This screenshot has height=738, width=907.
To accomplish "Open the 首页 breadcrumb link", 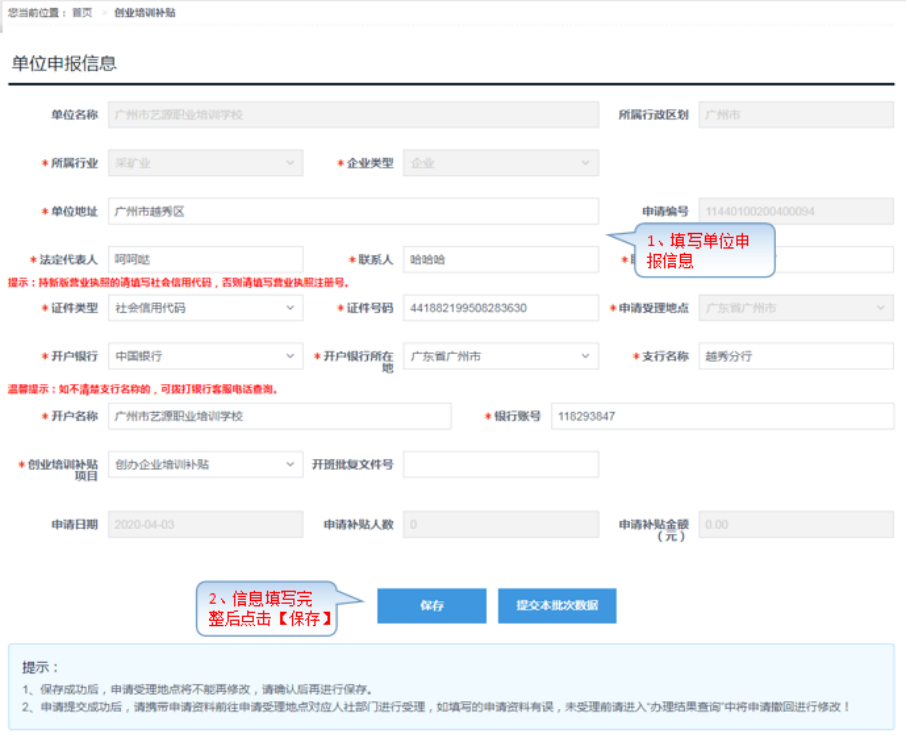I will coord(82,13).
